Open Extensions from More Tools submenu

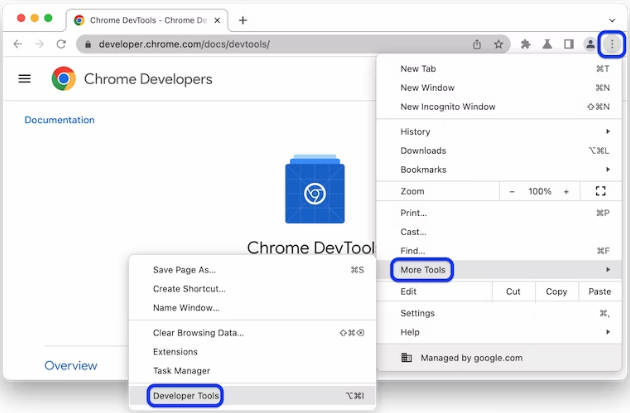[252, 352]
